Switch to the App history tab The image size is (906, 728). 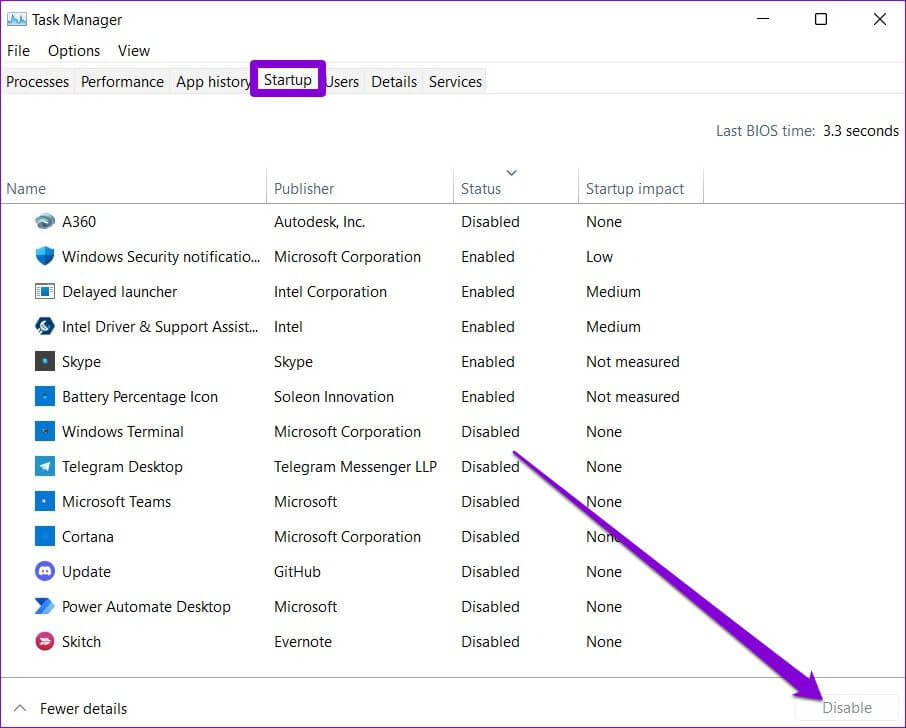(x=213, y=81)
